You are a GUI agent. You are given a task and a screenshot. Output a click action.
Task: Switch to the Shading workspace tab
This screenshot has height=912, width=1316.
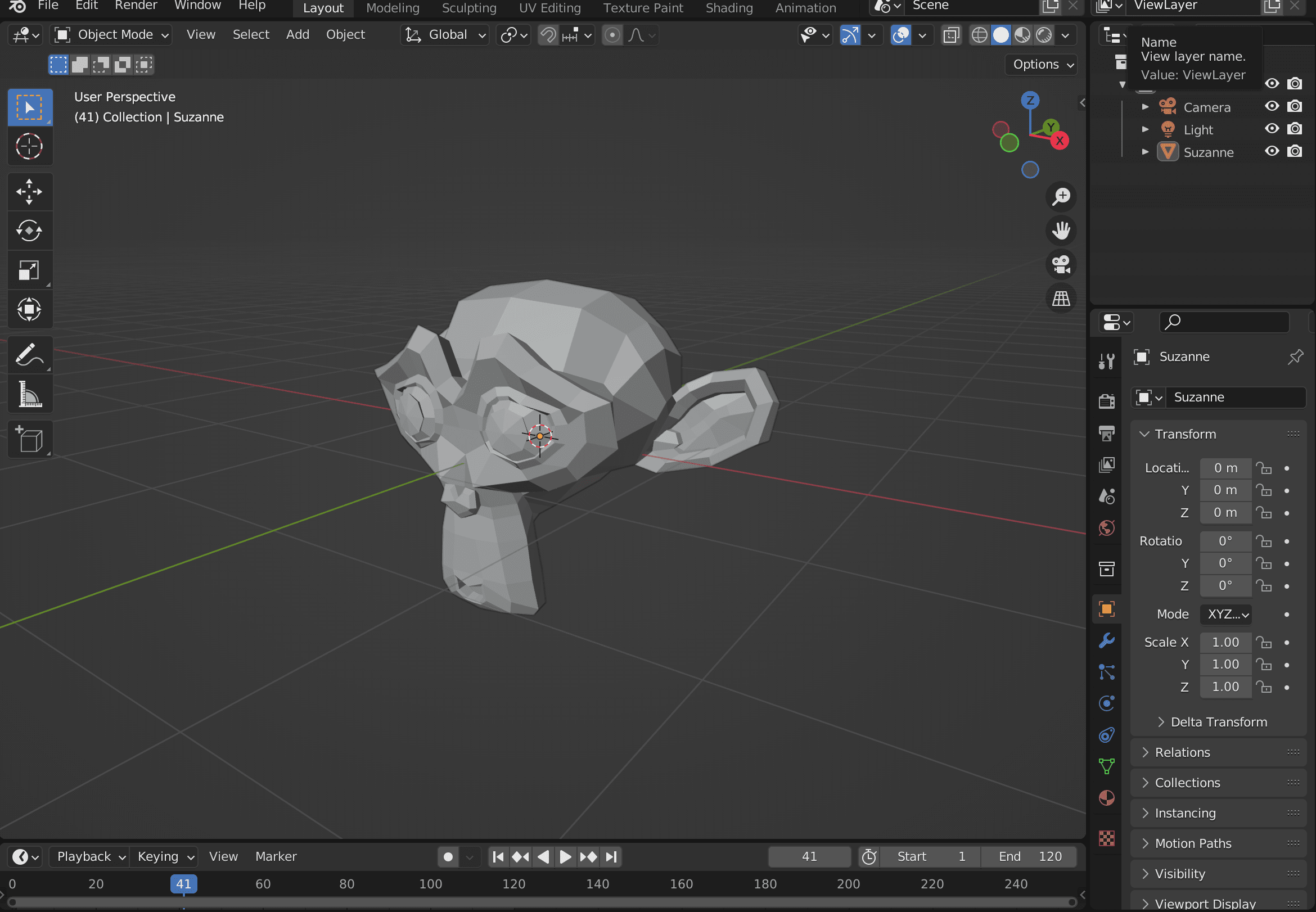pos(729,8)
